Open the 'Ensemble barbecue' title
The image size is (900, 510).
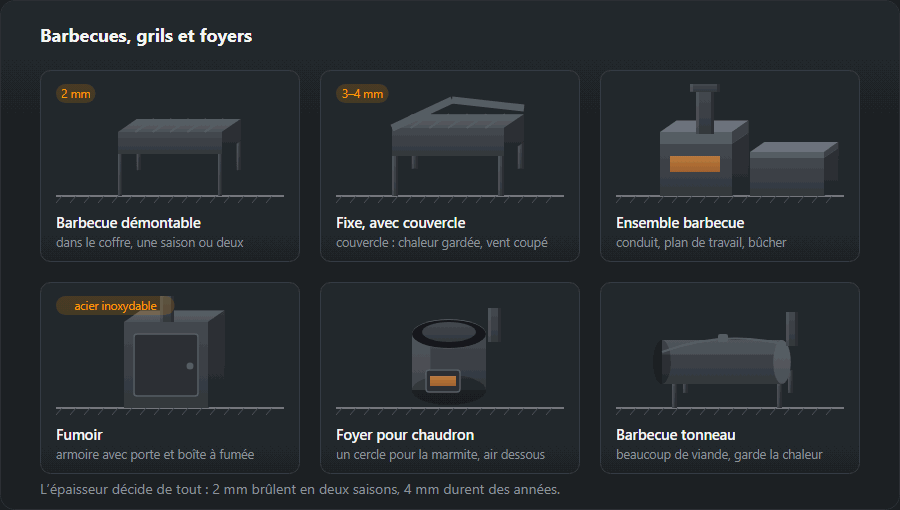point(680,223)
